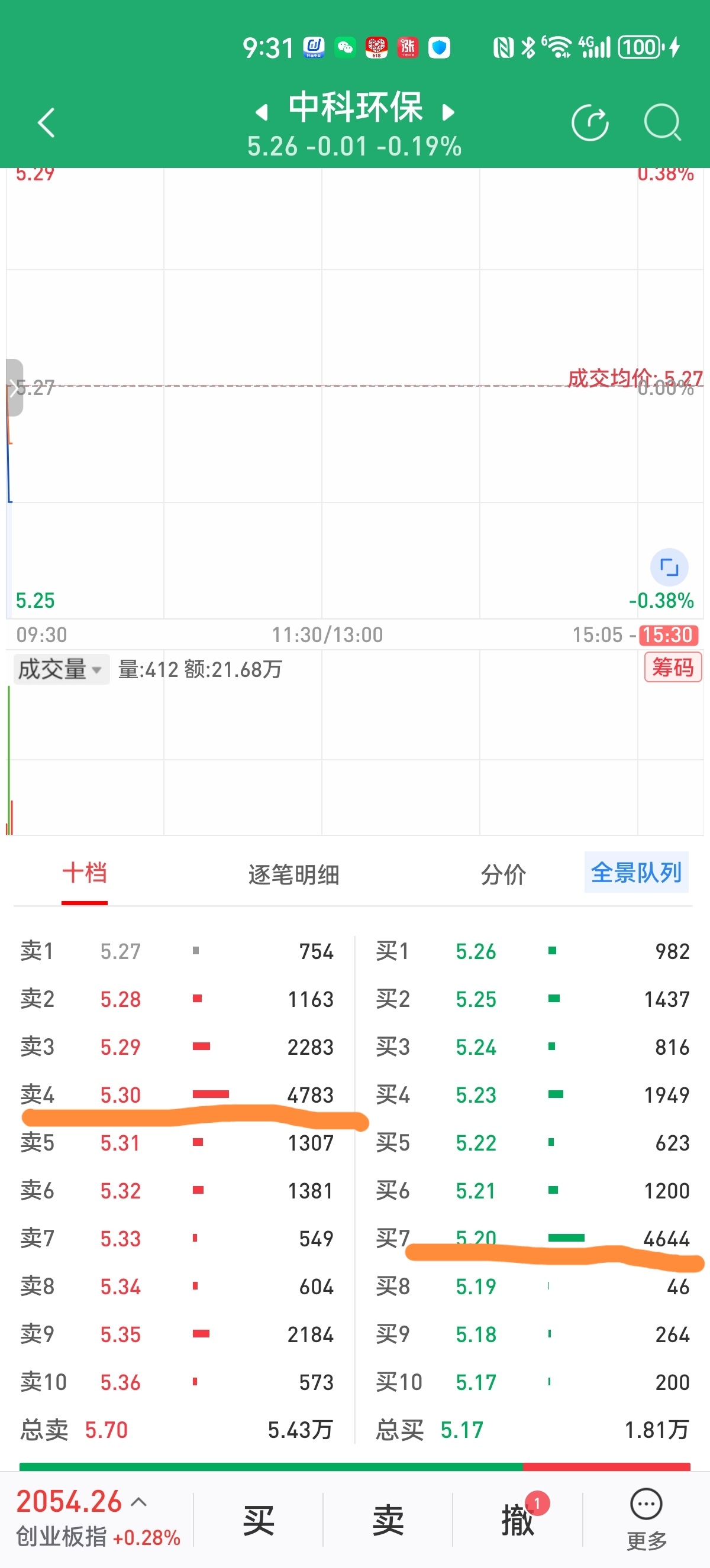Select 买10 price 5.17
710x1568 pixels.
point(476,1382)
